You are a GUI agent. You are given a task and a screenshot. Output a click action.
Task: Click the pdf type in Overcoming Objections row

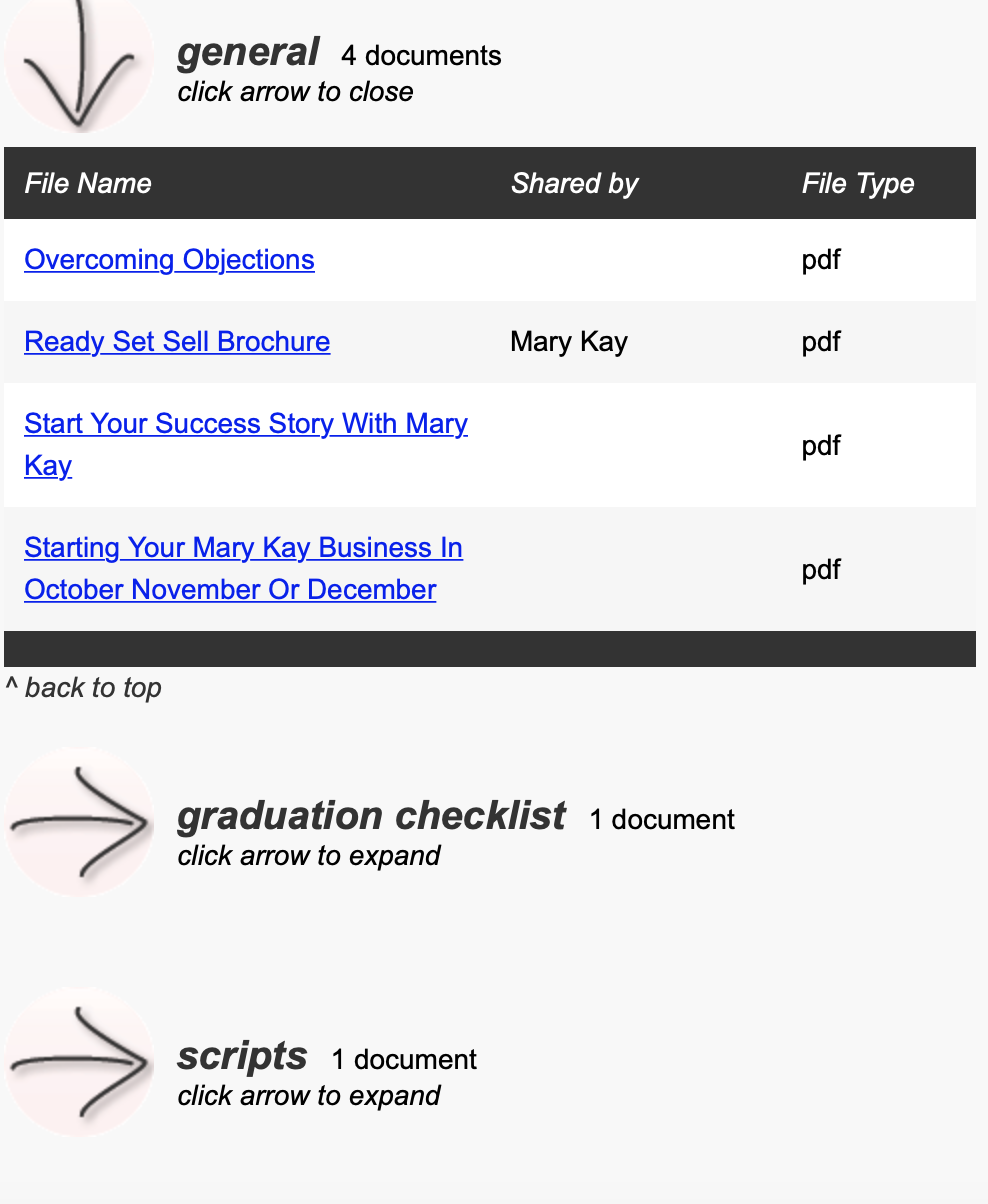click(821, 260)
